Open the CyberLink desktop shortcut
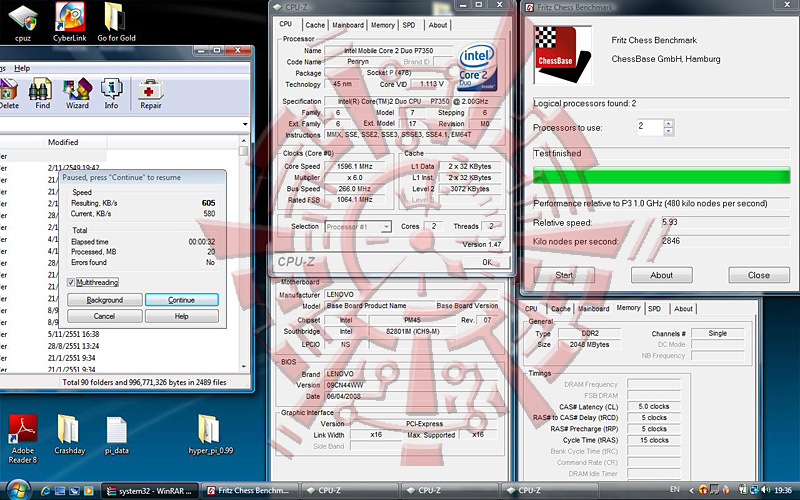Image resolution: width=800 pixels, height=500 pixels. click(x=70, y=23)
